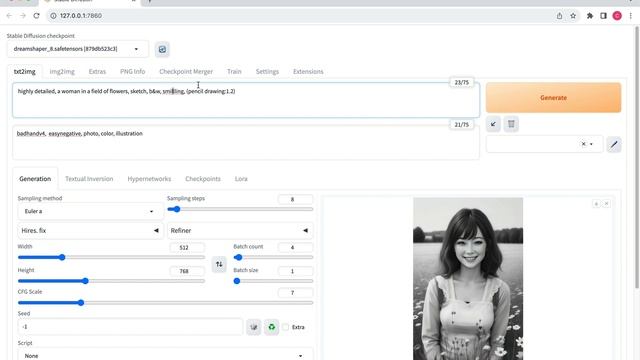Reuse last seed with the recycle icon
The image size is (640, 360).
click(271, 327)
